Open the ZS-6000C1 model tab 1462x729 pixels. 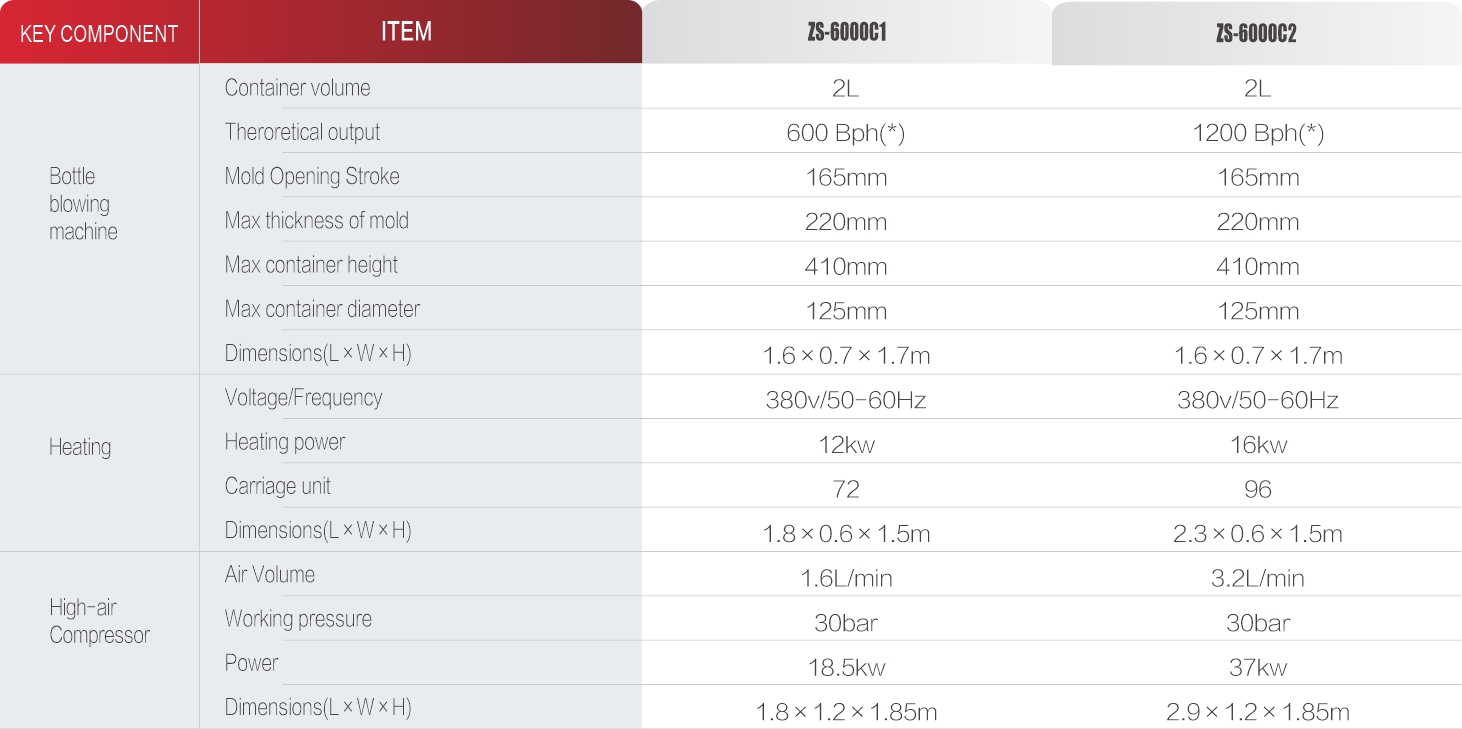[847, 32]
